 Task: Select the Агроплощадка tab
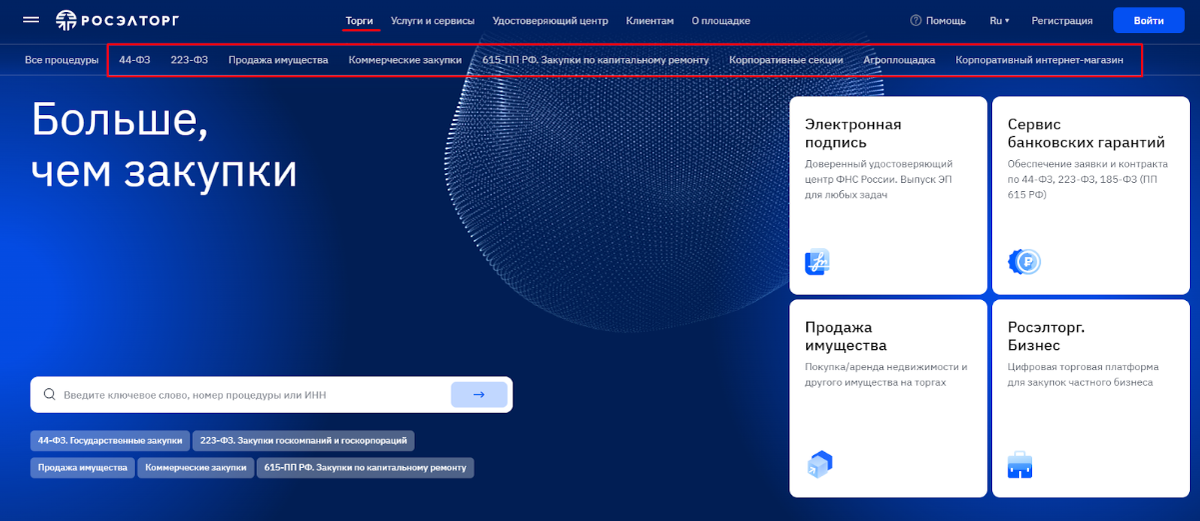tap(899, 60)
